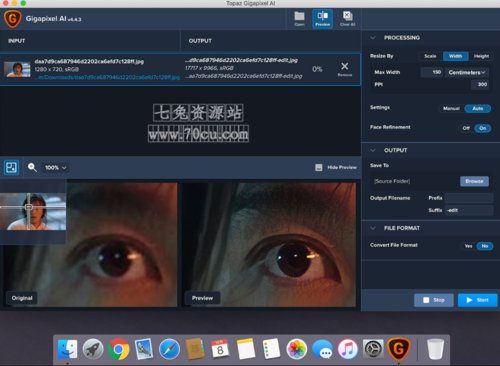Click the Suffix input field
The height and width of the screenshot is (366, 500).
[x=469, y=210]
